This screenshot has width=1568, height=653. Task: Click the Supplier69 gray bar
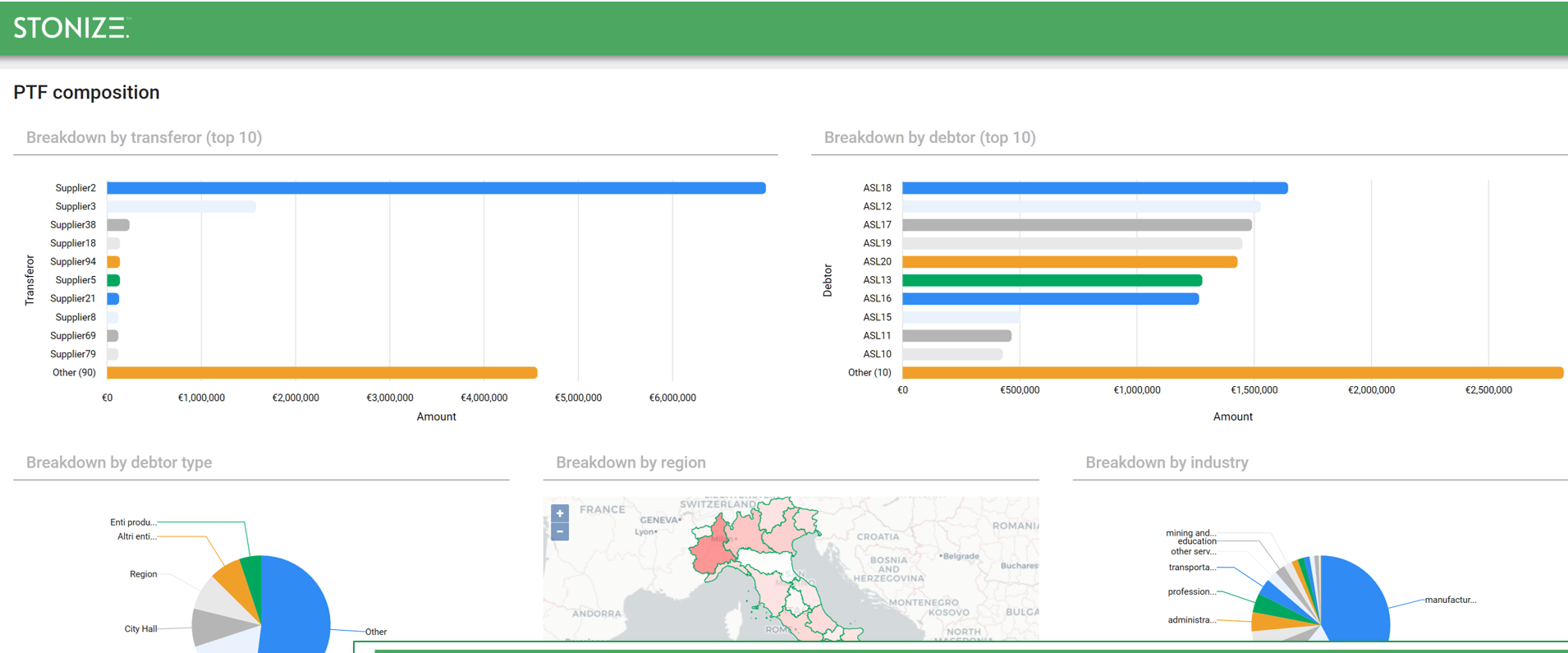coord(112,336)
